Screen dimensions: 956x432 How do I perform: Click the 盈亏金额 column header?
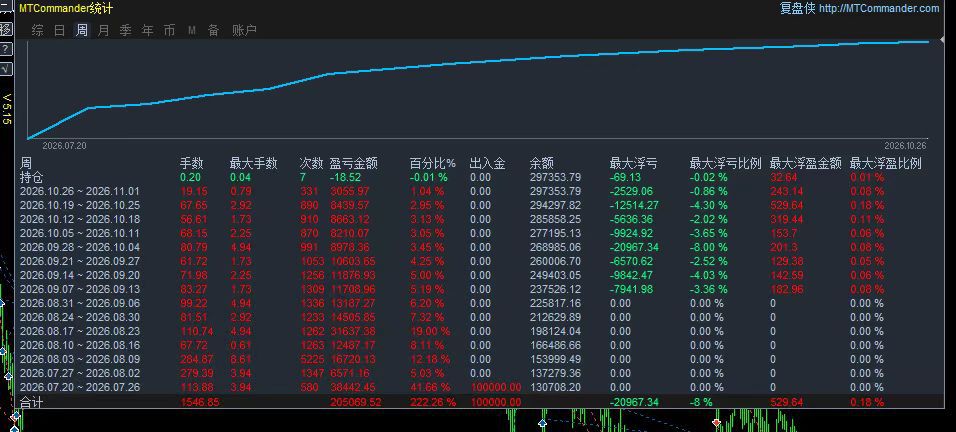[354, 163]
